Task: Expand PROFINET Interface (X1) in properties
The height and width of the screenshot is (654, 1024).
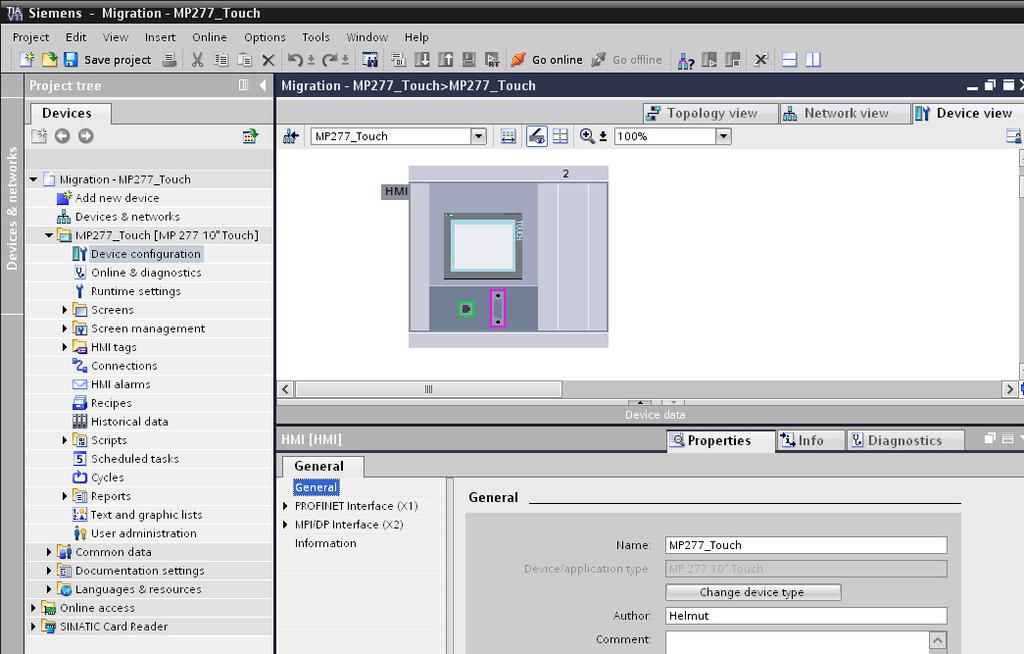Action: (285, 506)
